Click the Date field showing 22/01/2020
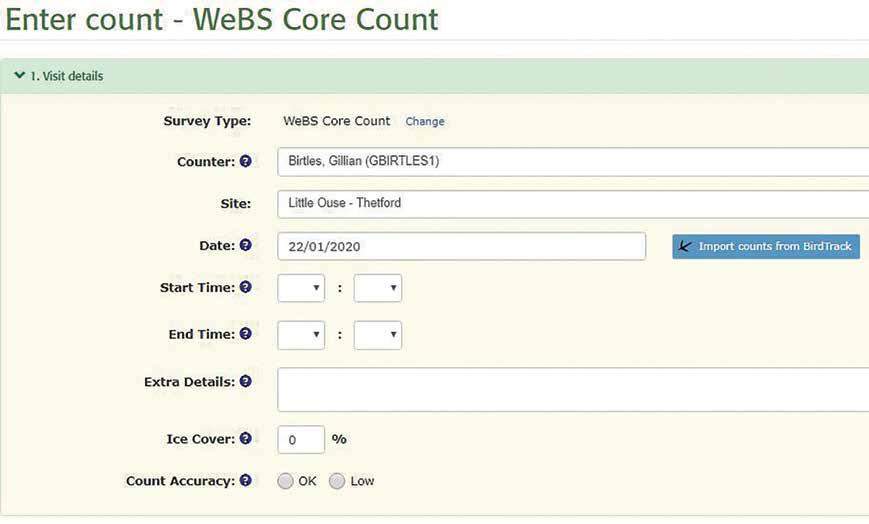This screenshot has height=524, width=869. point(462,246)
